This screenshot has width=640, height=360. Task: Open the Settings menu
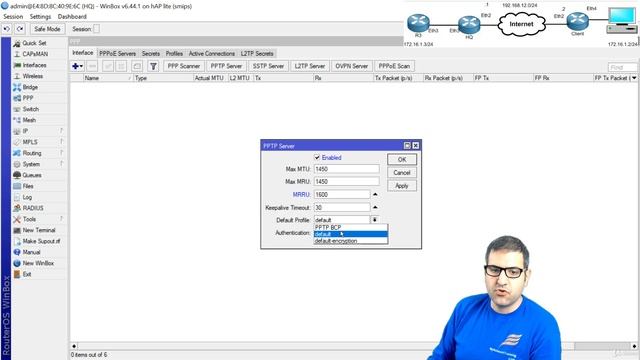point(40,17)
